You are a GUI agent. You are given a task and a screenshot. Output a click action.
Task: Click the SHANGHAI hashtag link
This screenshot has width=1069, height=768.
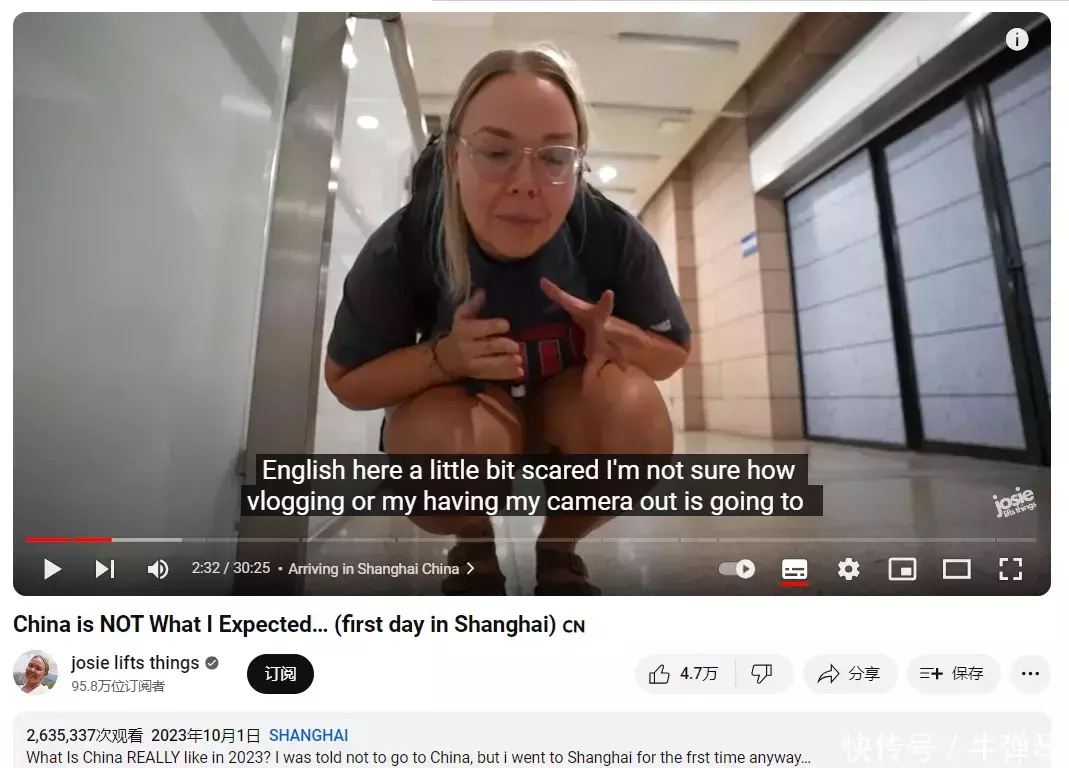click(x=308, y=735)
